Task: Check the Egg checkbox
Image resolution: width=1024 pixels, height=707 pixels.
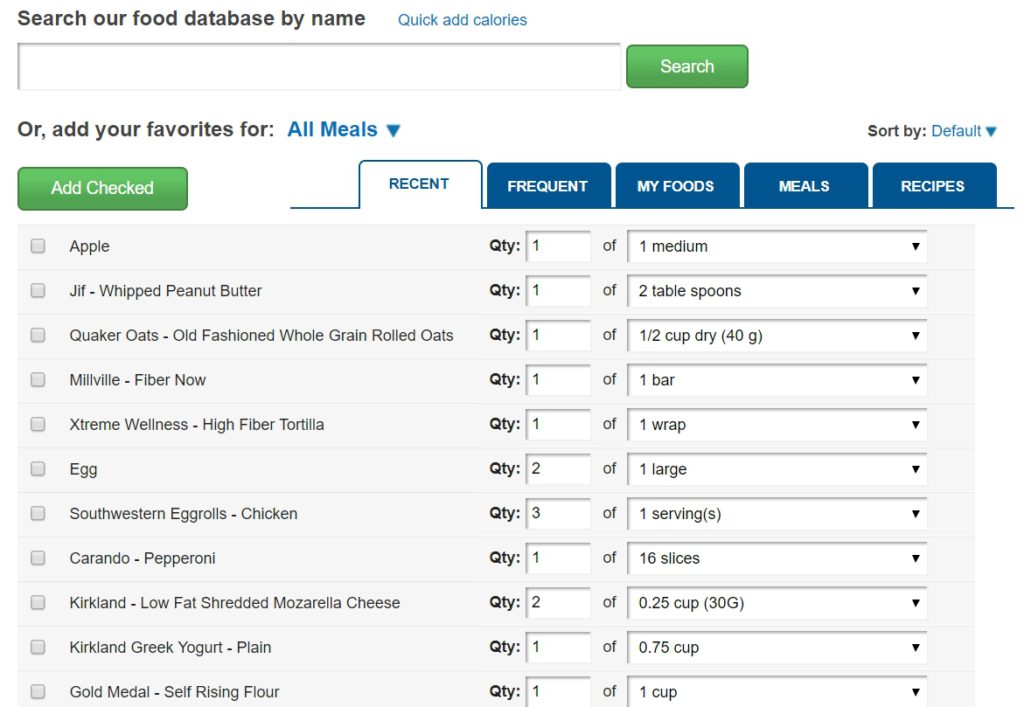Action: [38, 469]
